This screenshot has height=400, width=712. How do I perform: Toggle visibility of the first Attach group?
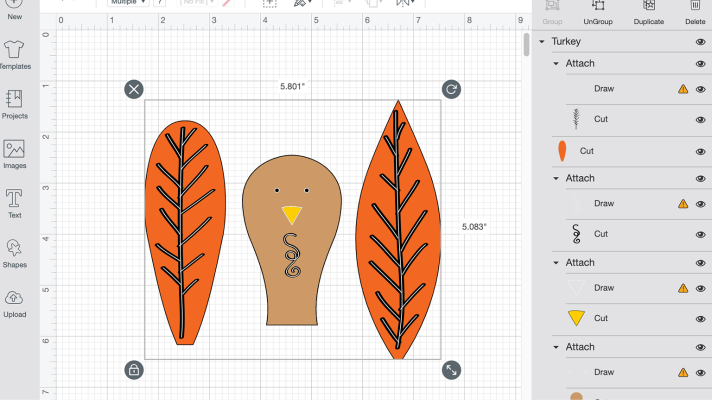700,64
